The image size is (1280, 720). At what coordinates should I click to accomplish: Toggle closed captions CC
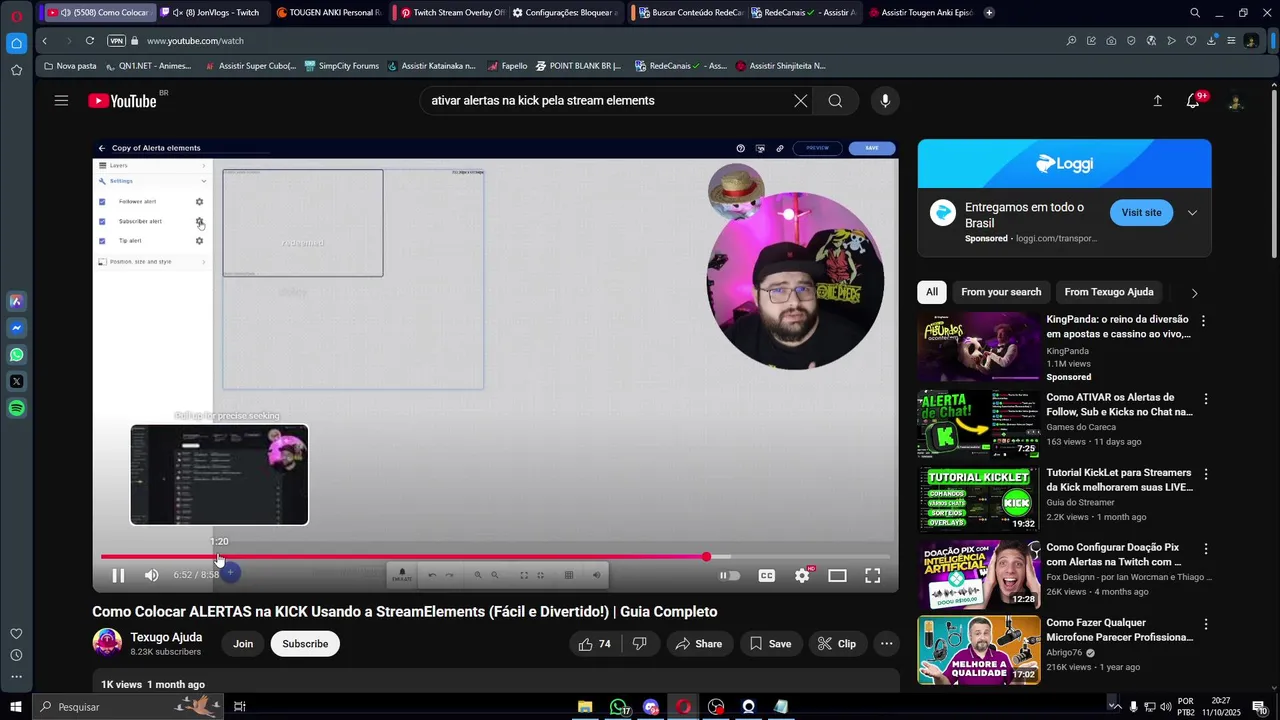766,575
